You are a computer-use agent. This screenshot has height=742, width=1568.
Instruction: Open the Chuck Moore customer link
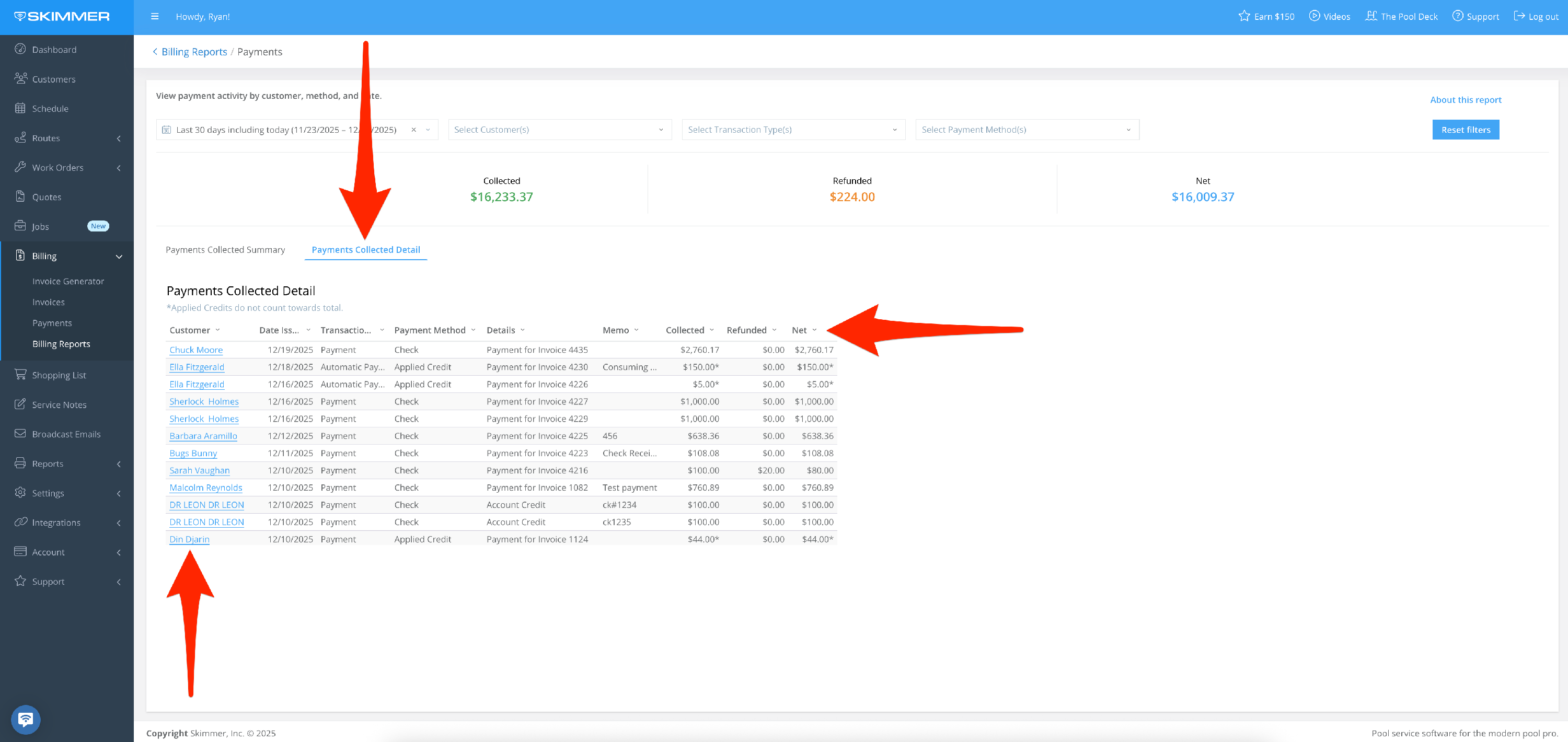click(x=196, y=350)
